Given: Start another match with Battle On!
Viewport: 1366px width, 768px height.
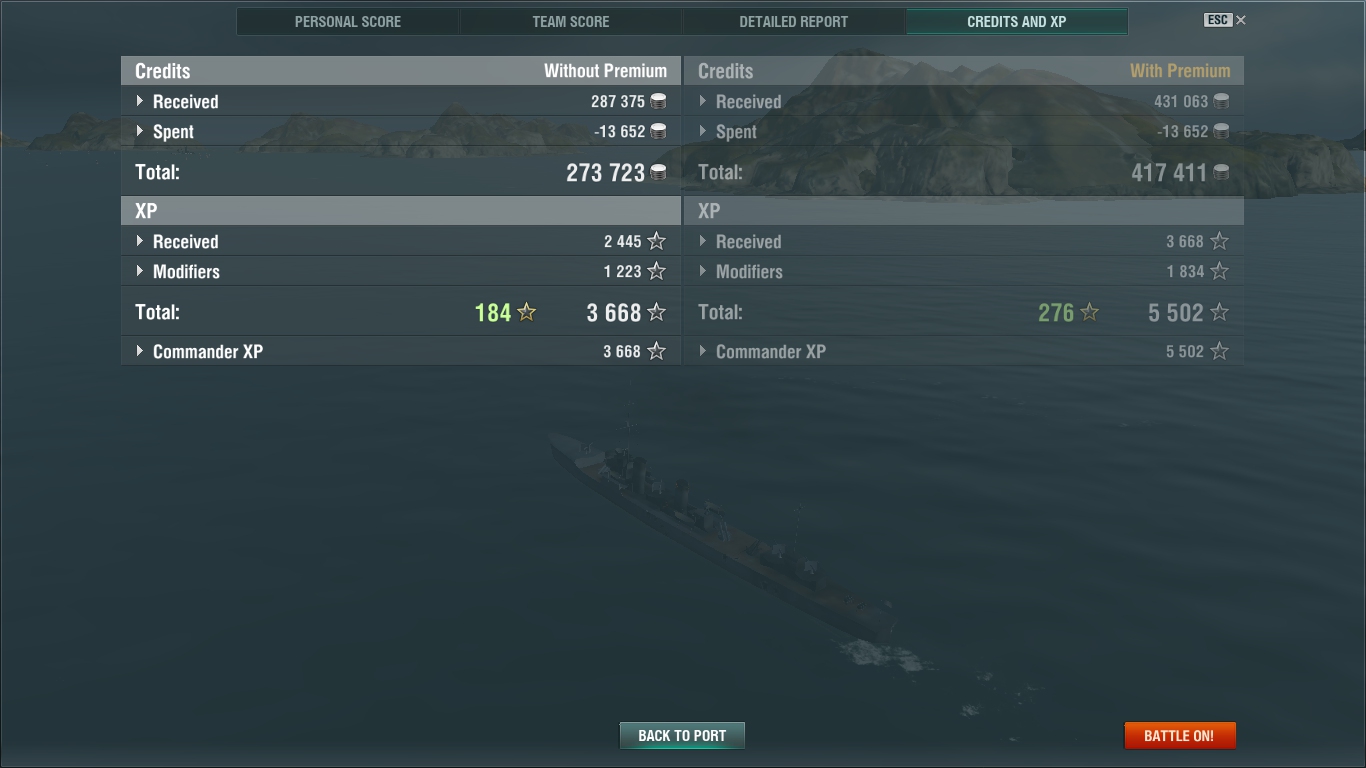Looking at the screenshot, I should coord(1179,735).
